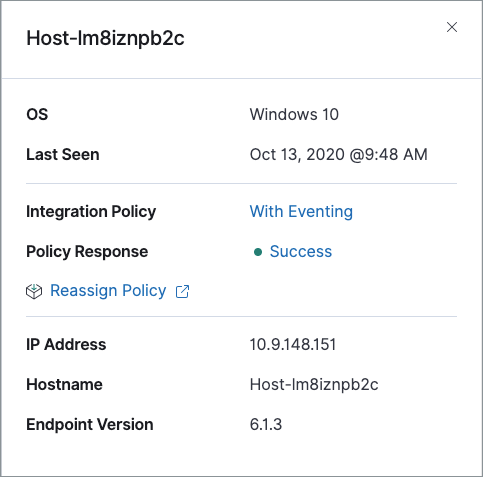Click the external link icon after Reassign Policy
The height and width of the screenshot is (477, 483).
point(182,291)
